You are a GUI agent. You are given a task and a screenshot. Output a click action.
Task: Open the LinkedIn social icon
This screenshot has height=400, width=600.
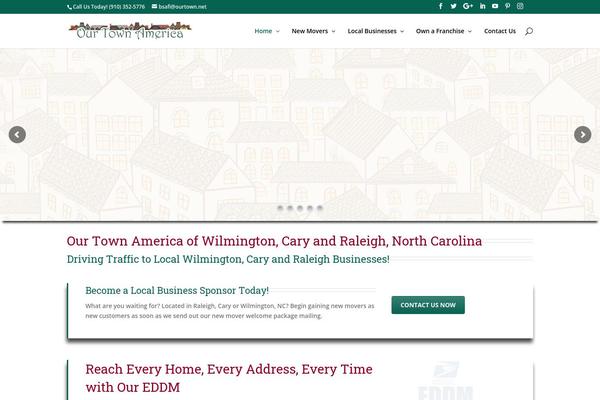coord(483,6)
